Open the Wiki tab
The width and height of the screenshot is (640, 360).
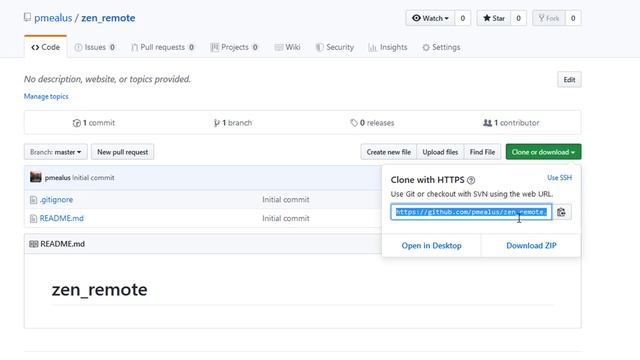pos(287,47)
